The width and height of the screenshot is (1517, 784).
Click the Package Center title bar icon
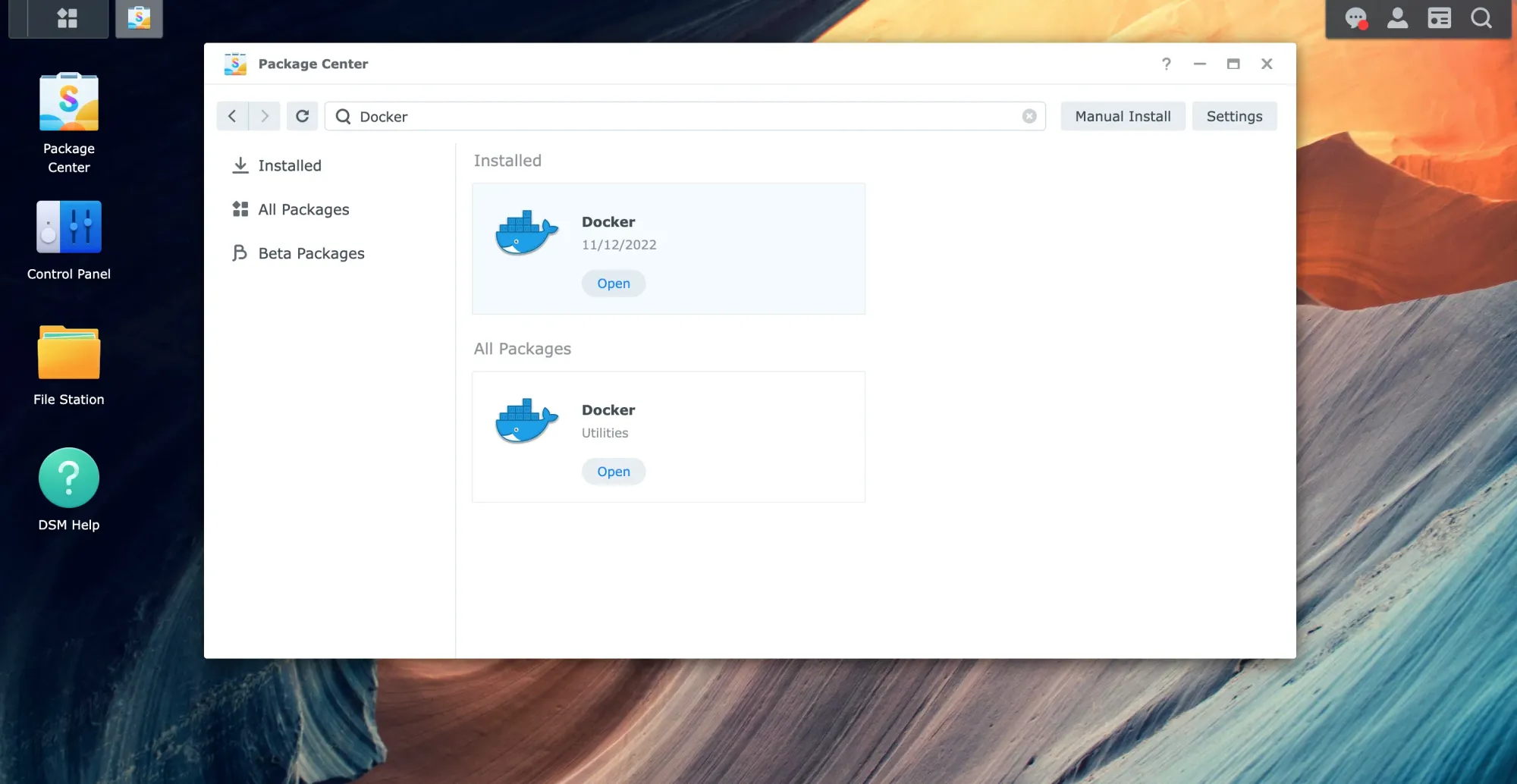point(235,64)
